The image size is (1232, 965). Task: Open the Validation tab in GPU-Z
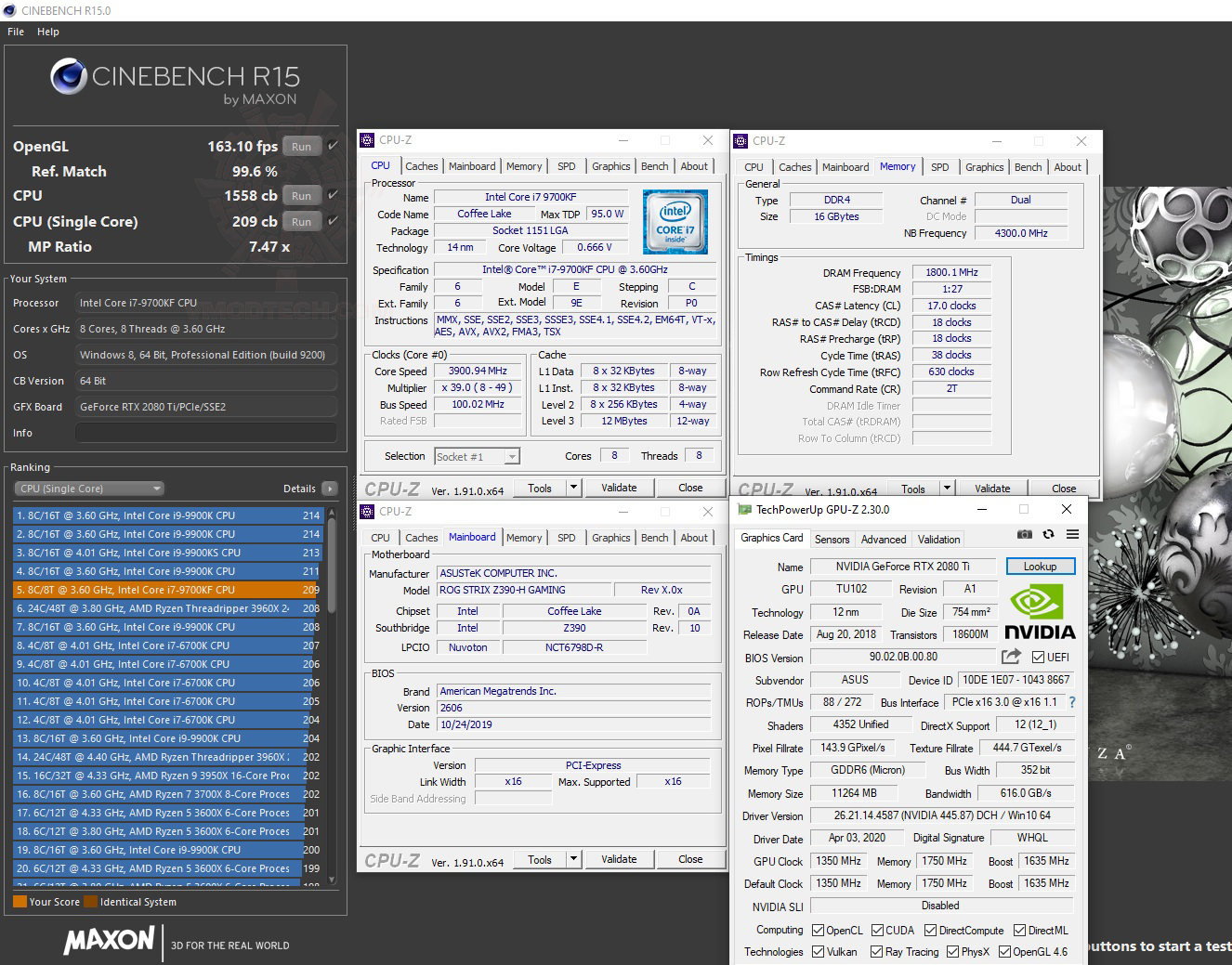click(x=938, y=539)
